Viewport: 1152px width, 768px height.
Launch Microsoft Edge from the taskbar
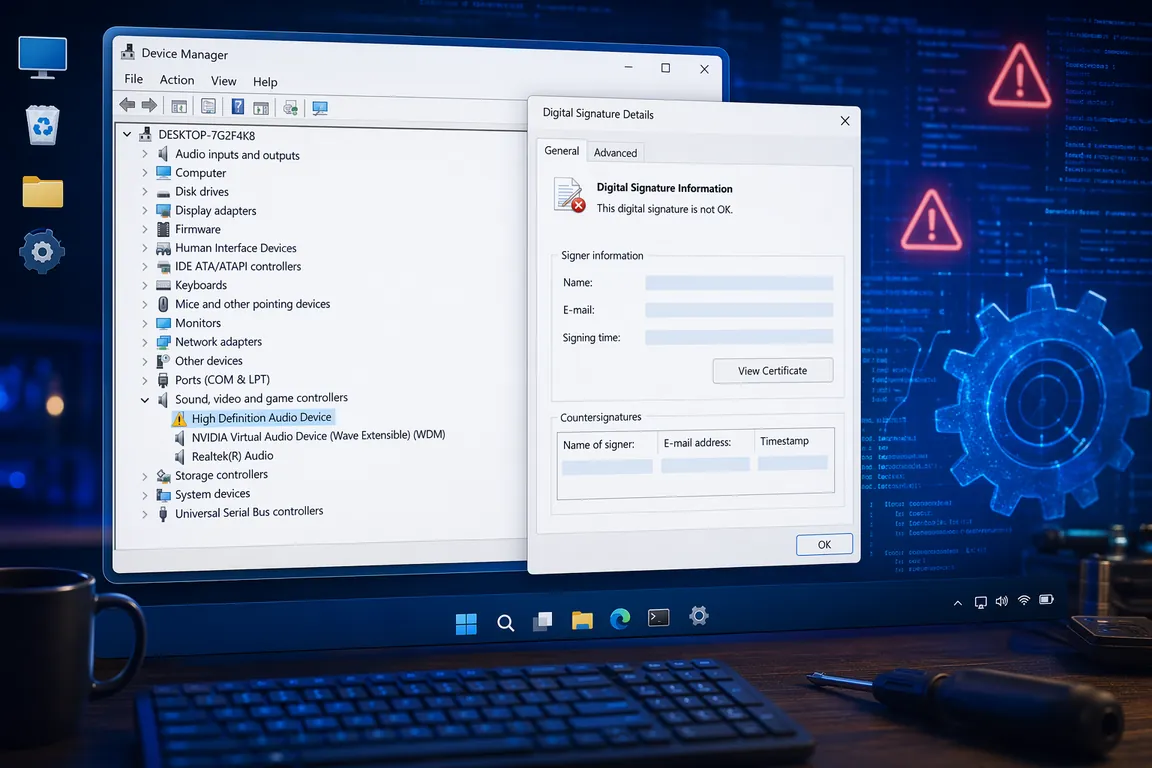620,620
